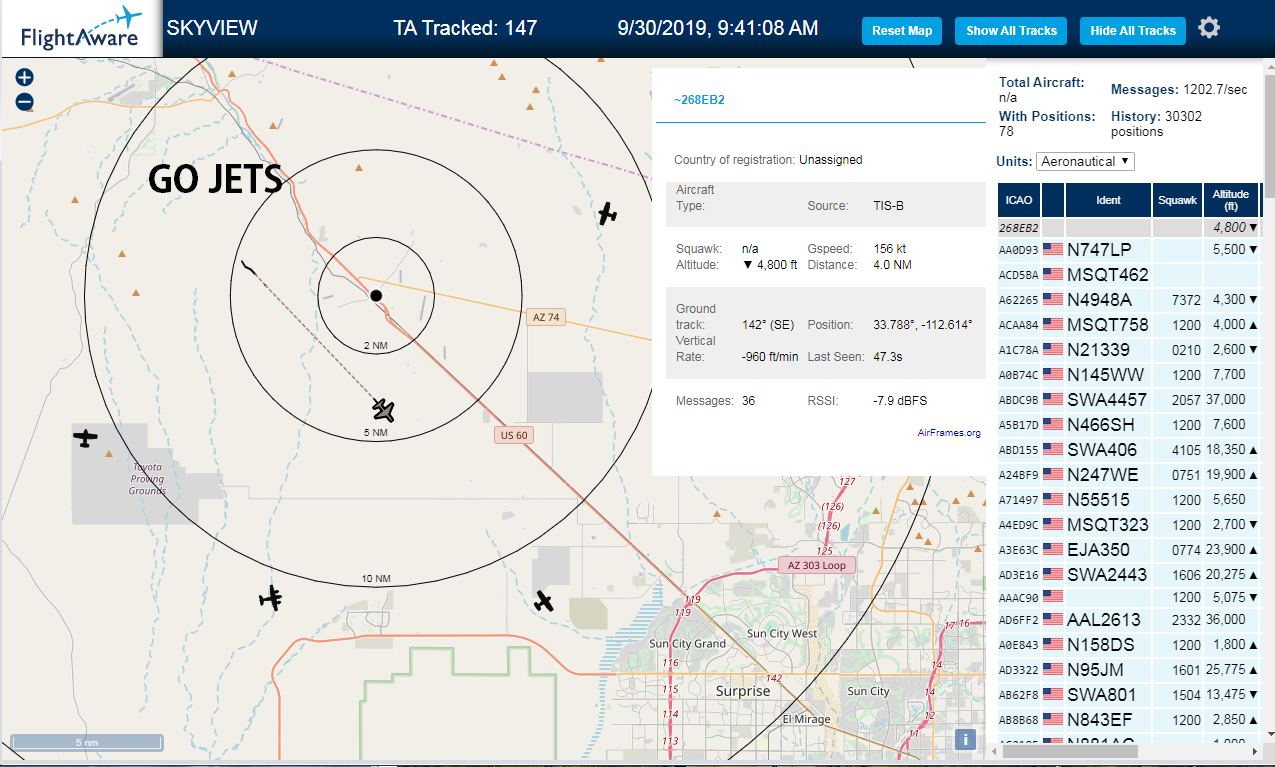Select the N843EF aircraft row
The image size is (1275, 767).
pyautogui.click(x=1129, y=720)
